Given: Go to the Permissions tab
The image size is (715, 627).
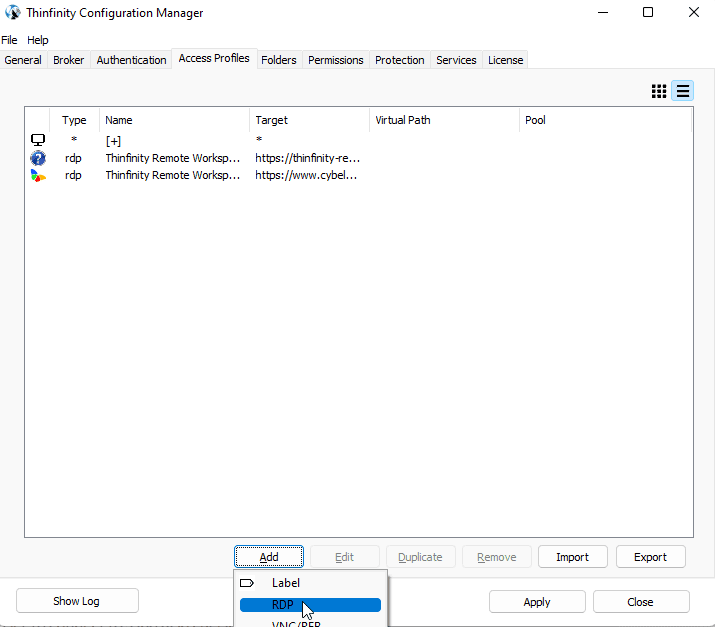Looking at the screenshot, I should (335, 60).
